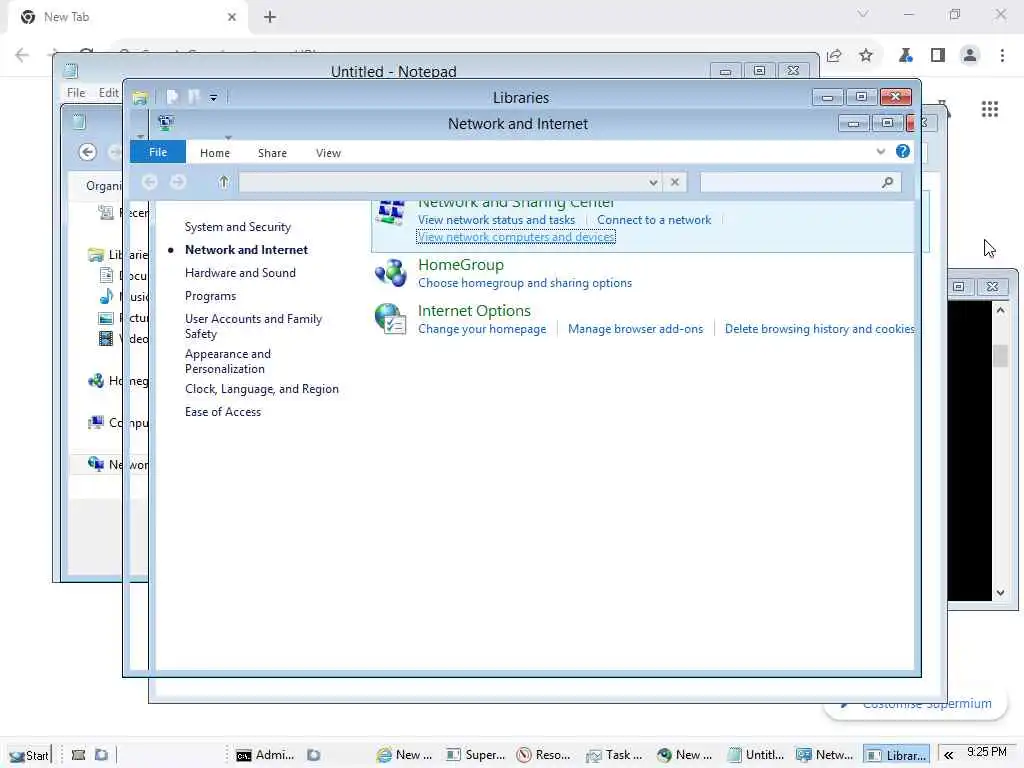
Task: Go to Appearance and Personalization
Action: point(228,361)
